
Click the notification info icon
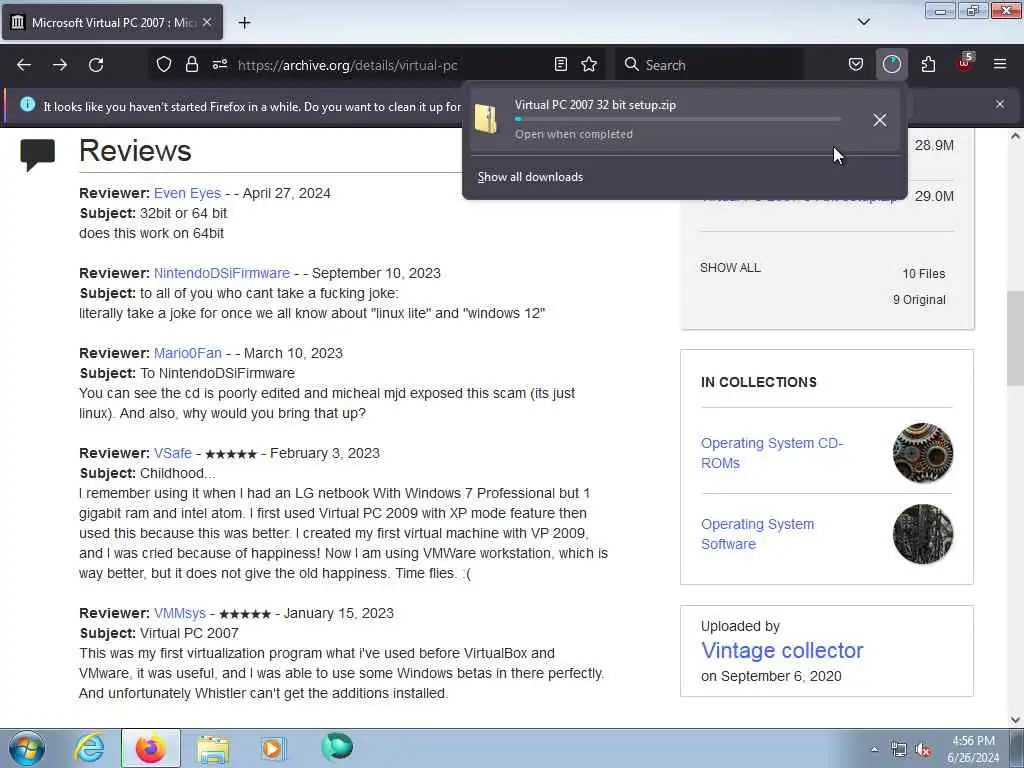click(27, 104)
